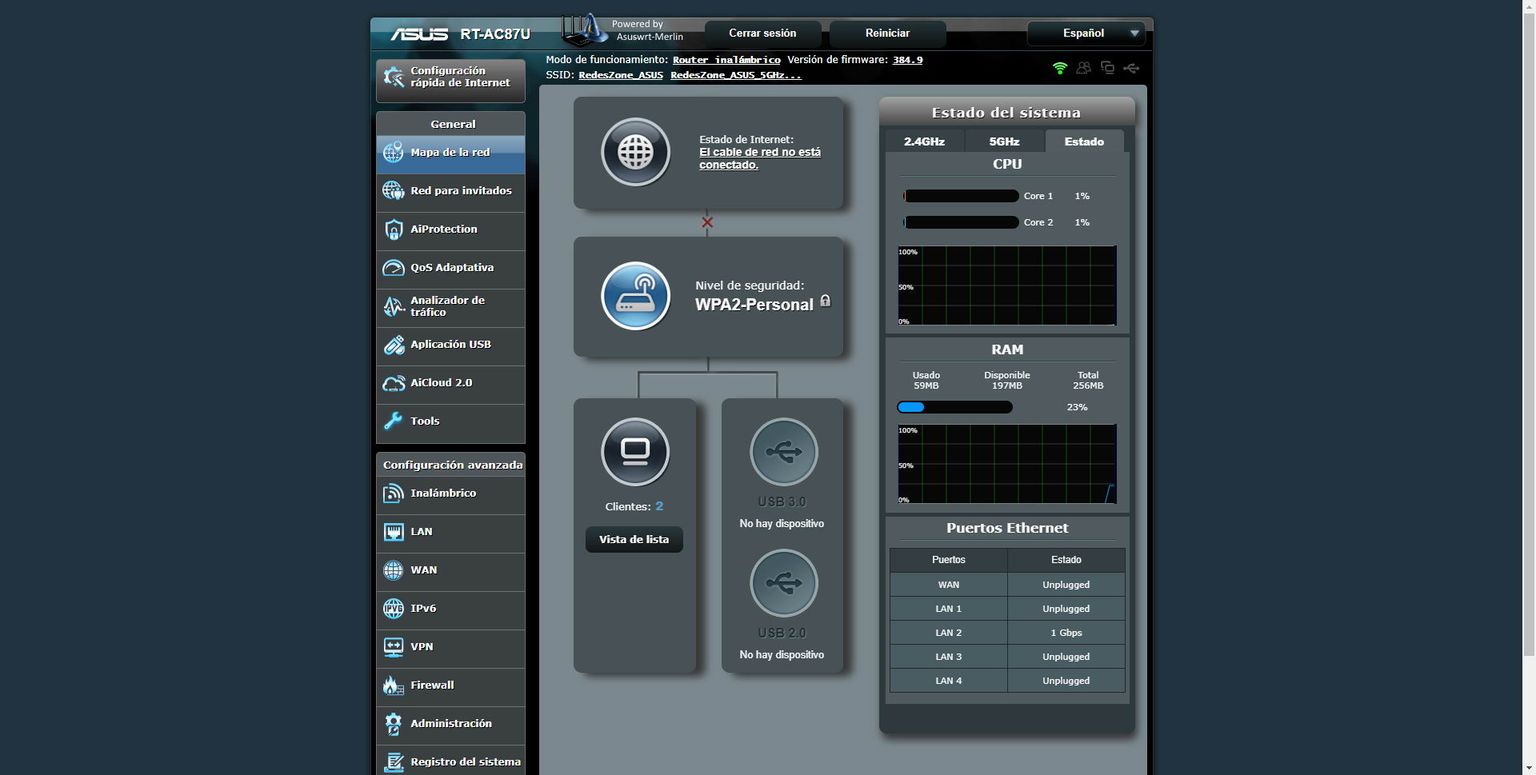Click the clients computer icon

[635, 452]
